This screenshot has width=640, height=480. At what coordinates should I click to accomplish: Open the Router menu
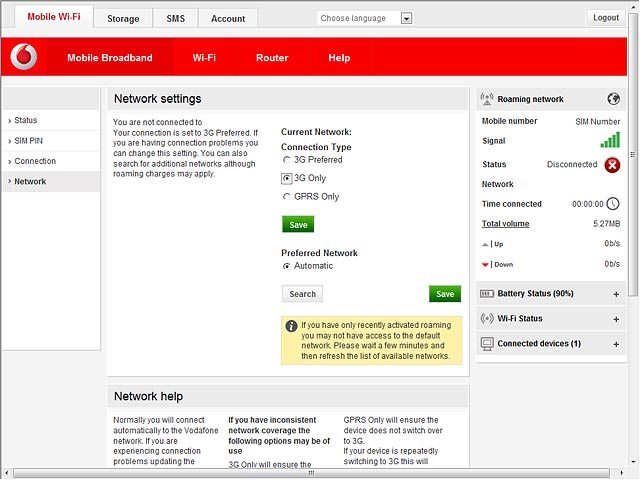click(272, 58)
